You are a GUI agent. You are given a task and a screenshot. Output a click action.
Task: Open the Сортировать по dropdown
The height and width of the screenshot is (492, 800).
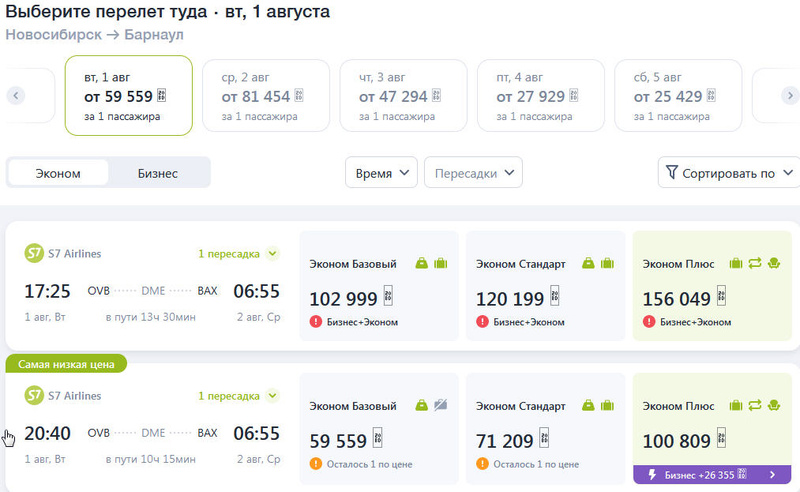point(729,173)
